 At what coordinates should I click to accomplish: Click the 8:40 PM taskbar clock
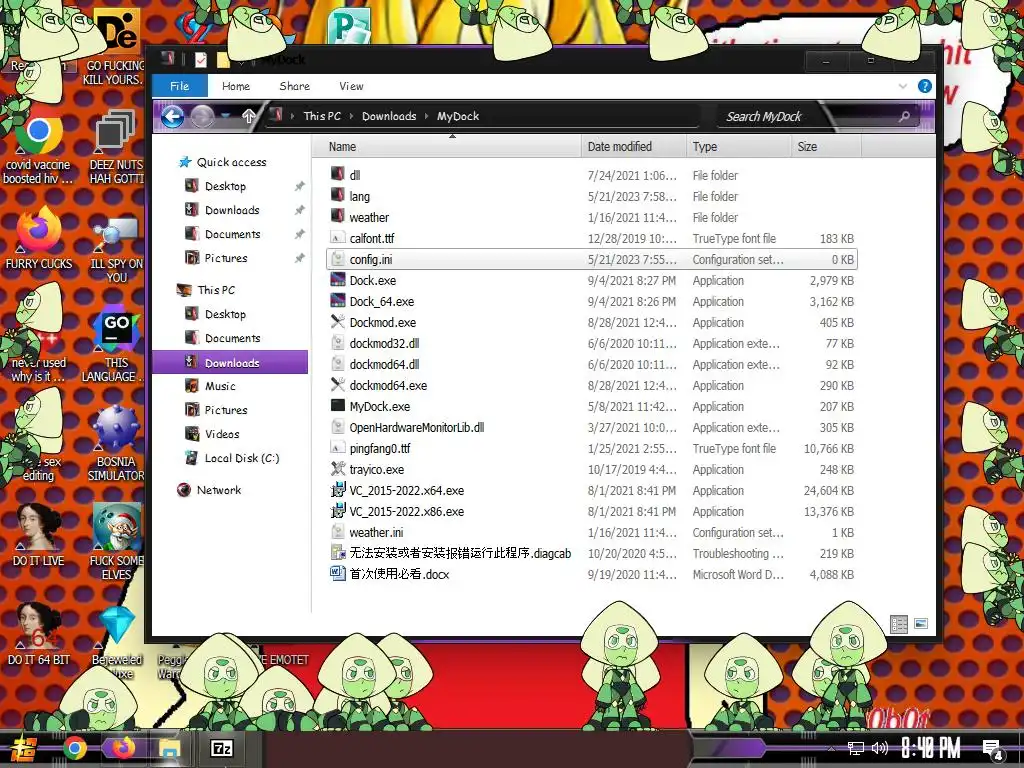coord(931,748)
